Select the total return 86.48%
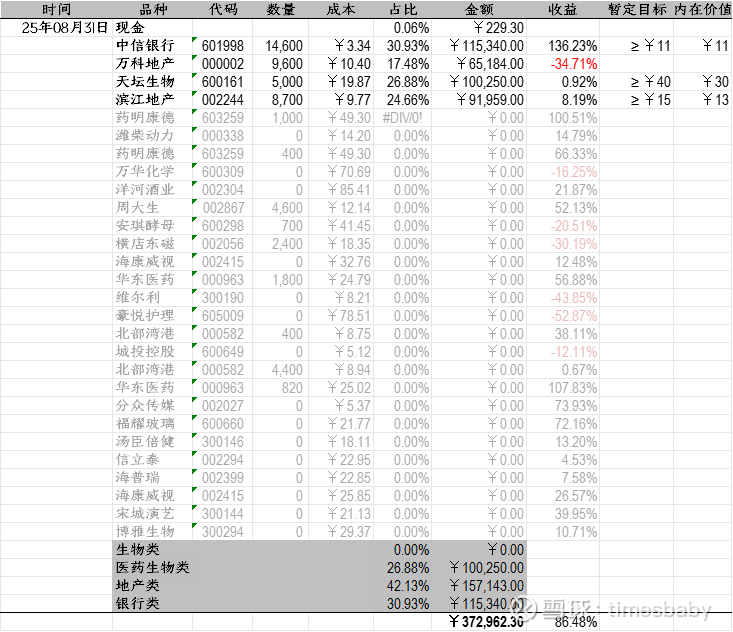This screenshot has width=733, height=632. click(x=562, y=622)
